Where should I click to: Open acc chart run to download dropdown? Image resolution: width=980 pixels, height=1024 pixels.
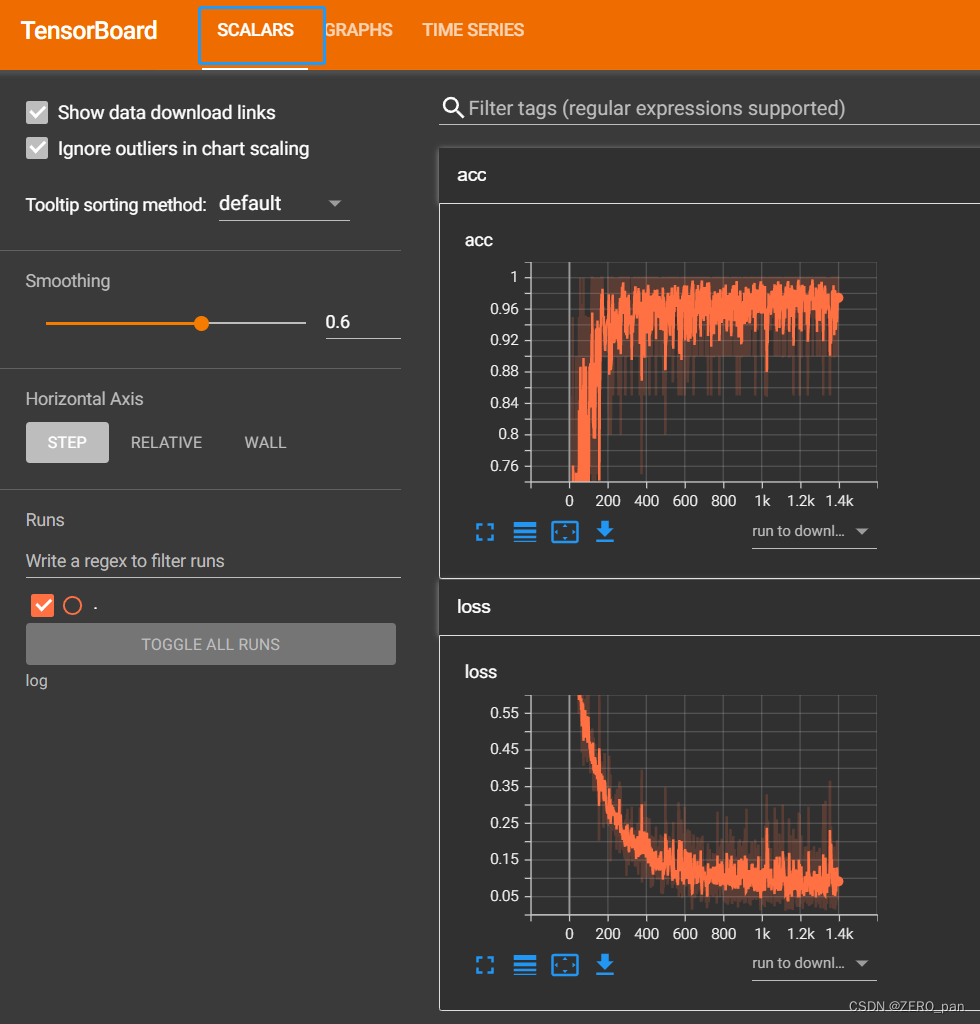814,532
